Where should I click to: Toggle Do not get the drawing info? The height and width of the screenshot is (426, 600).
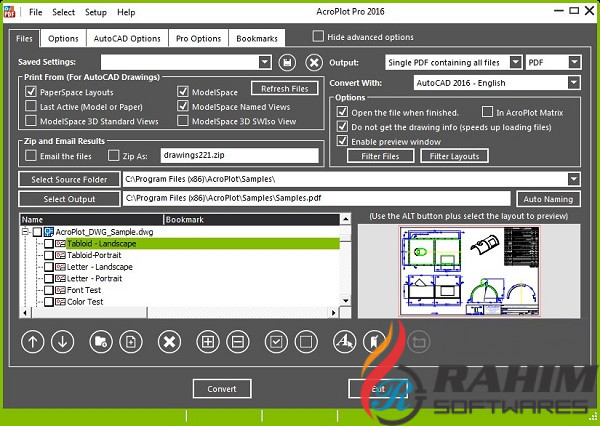point(342,126)
